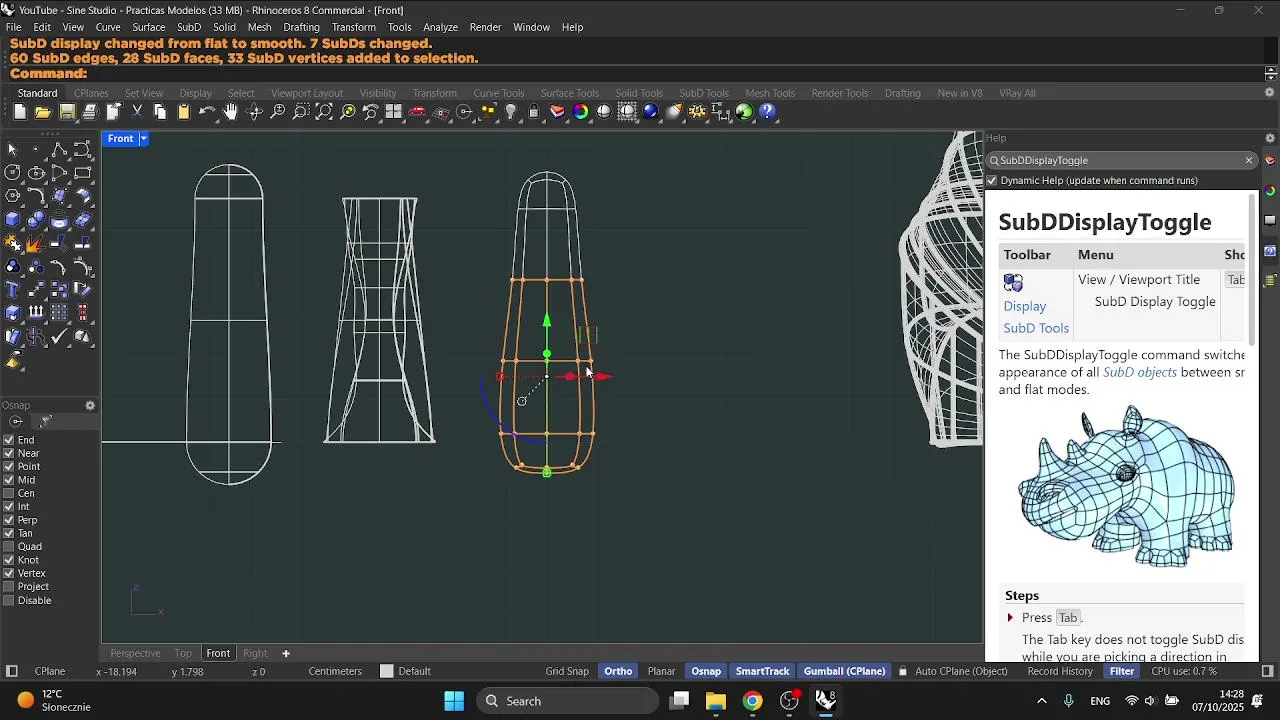The image size is (1280, 720).
Task: Open the Front viewport title dropdown arrow
Action: pyautogui.click(x=143, y=139)
